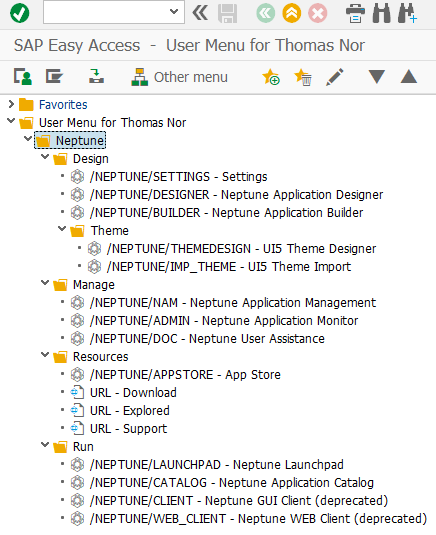Screen dimensions: 436x535
Task: Click the red Cancel icon
Action: click(318, 13)
